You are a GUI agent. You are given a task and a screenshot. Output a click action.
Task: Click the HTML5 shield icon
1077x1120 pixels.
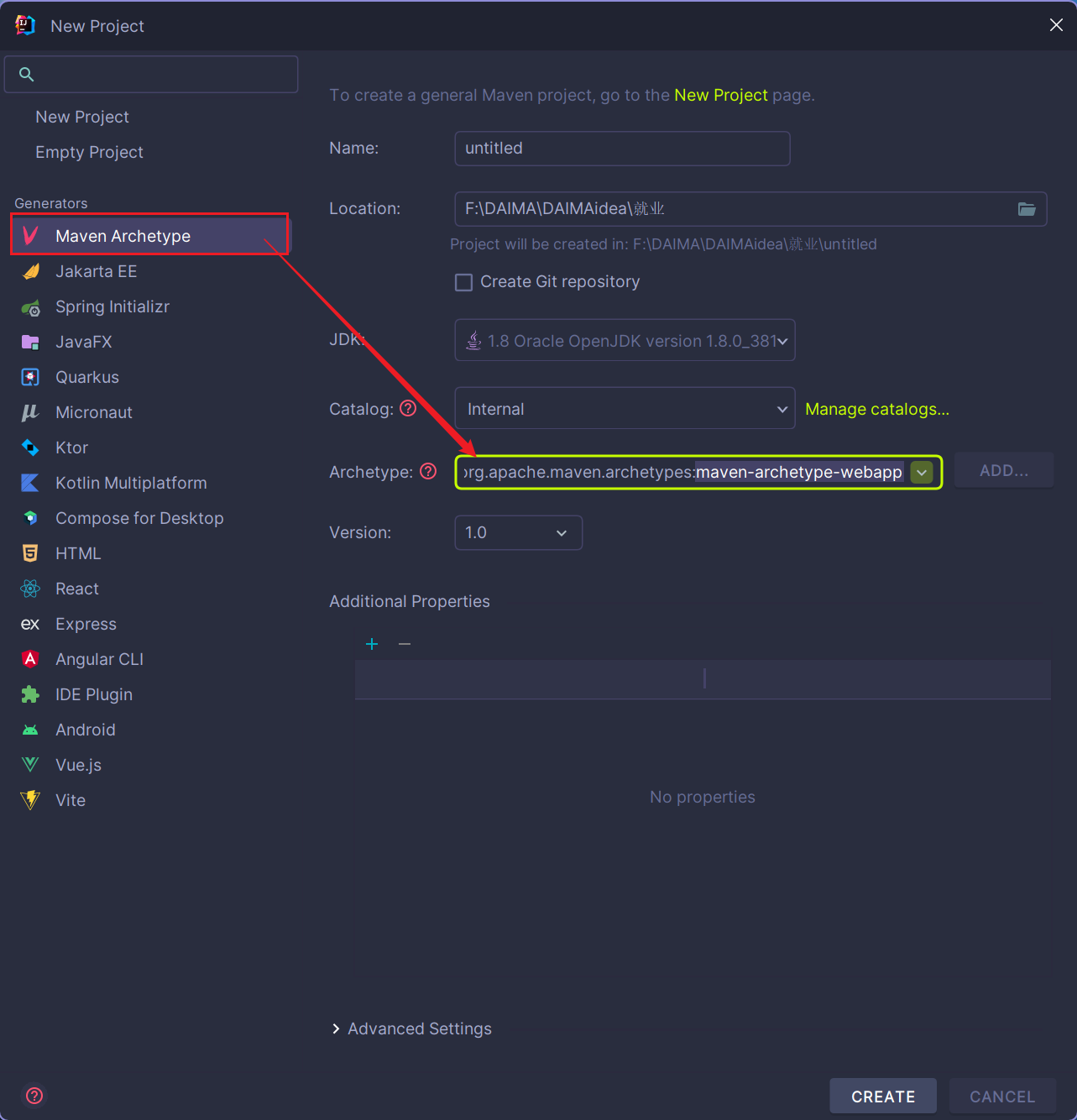(31, 553)
